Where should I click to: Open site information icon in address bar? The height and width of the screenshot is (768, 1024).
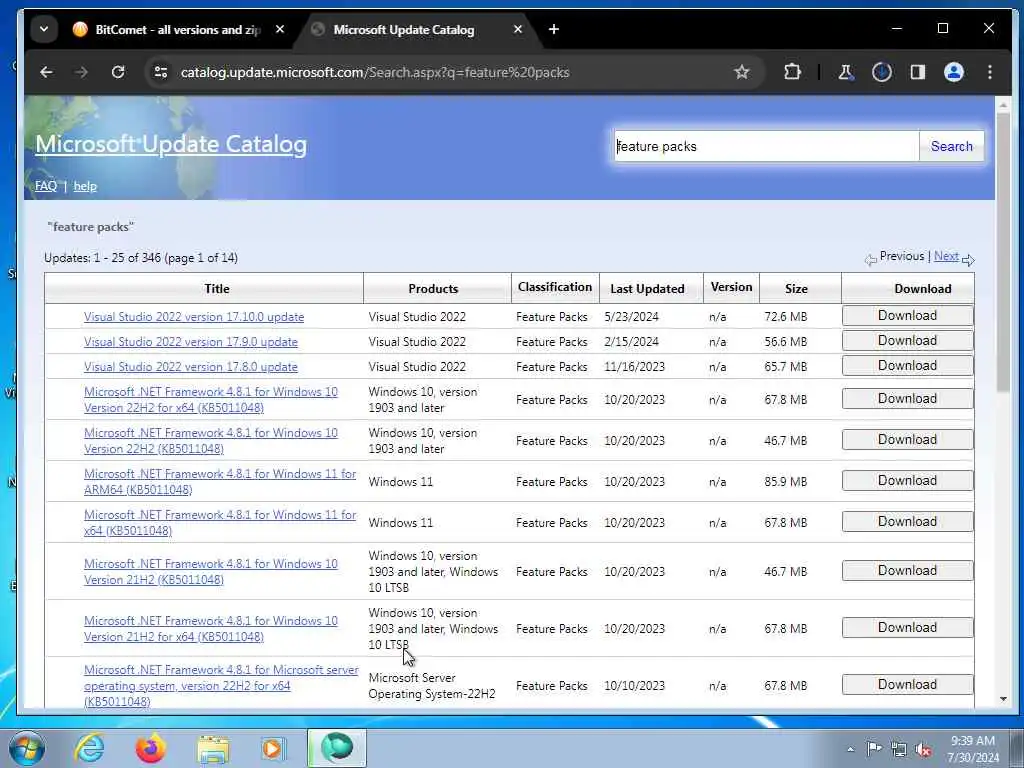tap(161, 72)
